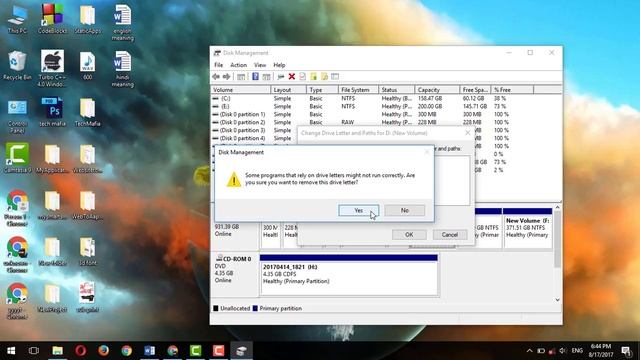Open Firefox from the taskbar
640x360 pixels.
click(x=104, y=351)
